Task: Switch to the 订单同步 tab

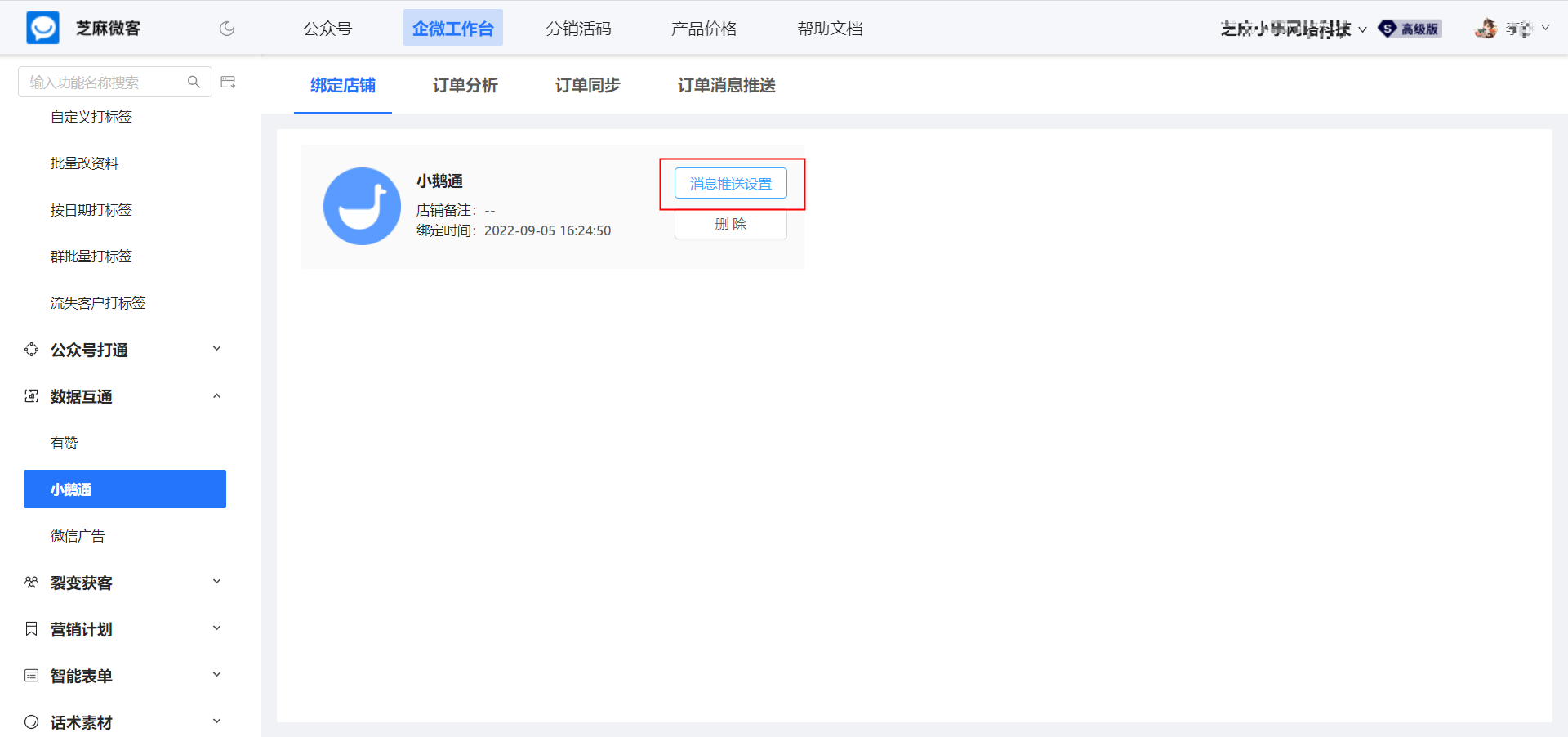Action: pos(588,85)
